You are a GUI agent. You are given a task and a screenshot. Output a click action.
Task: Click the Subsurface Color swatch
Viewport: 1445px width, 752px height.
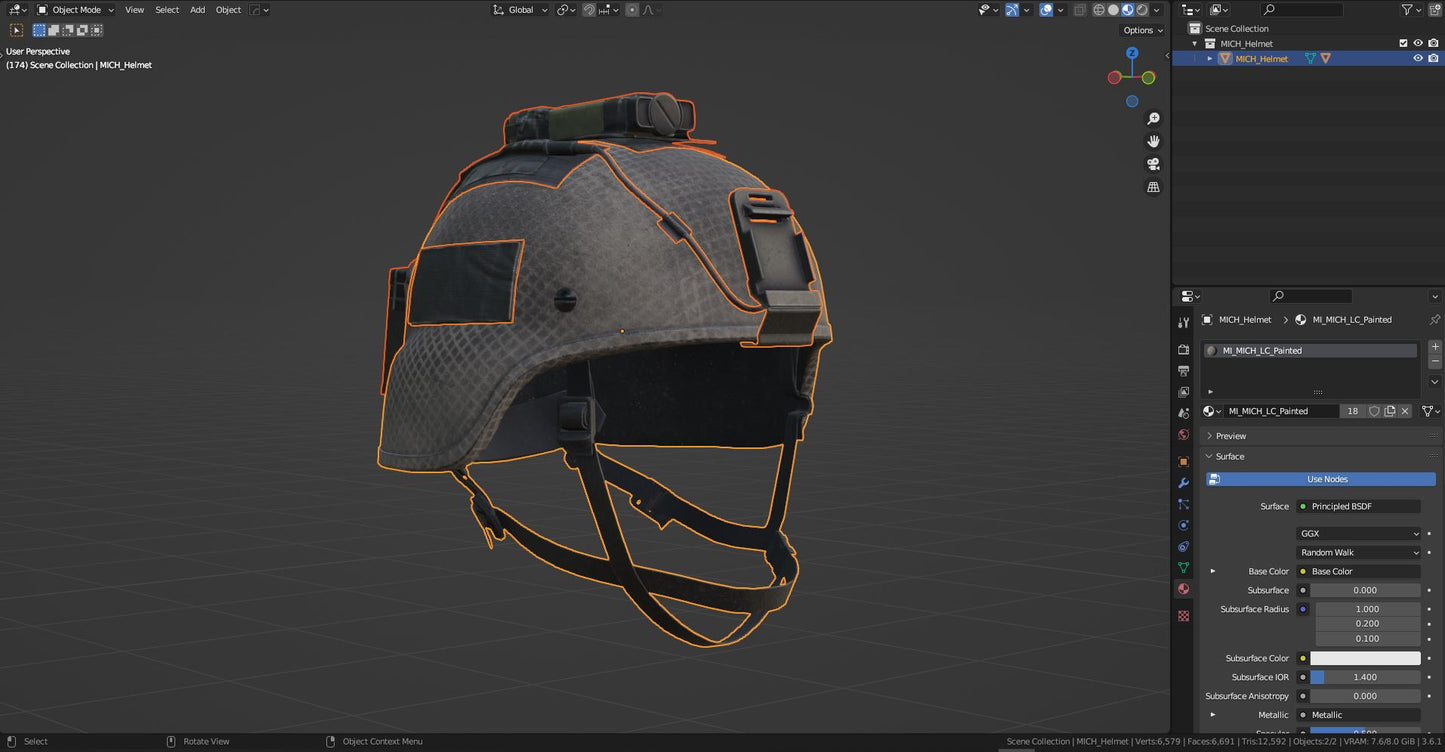[1365, 658]
